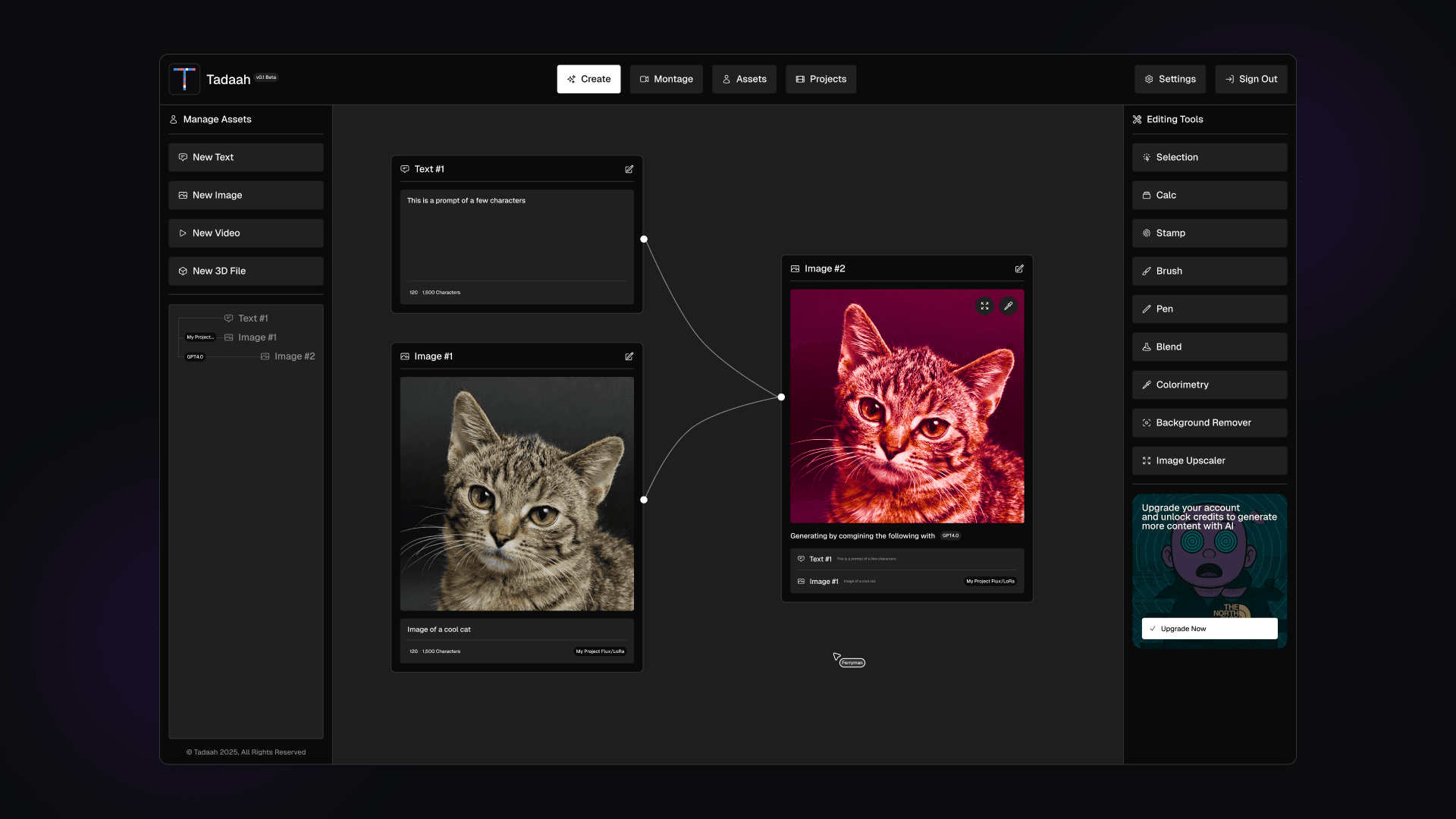Click the Tadaah logo icon
Image resolution: width=1456 pixels, height=819 pixels.
(x=184, y=79)
